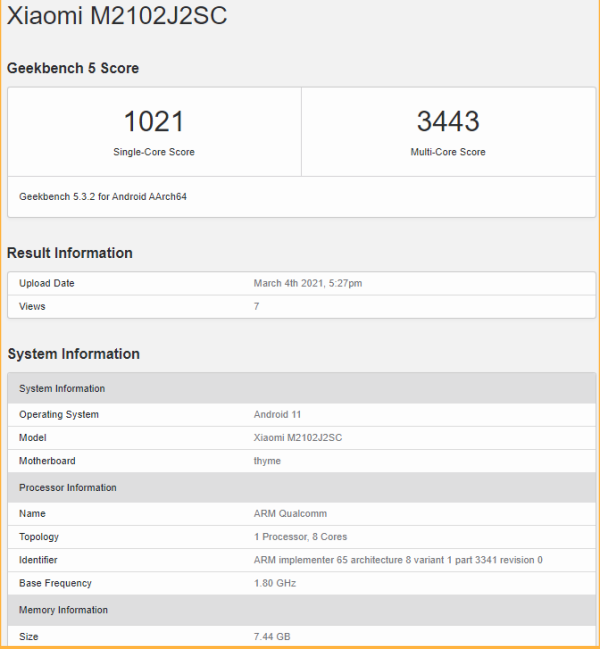The image size is (600, 649).
Task: Click the Operating System row label
Action: 59,414
